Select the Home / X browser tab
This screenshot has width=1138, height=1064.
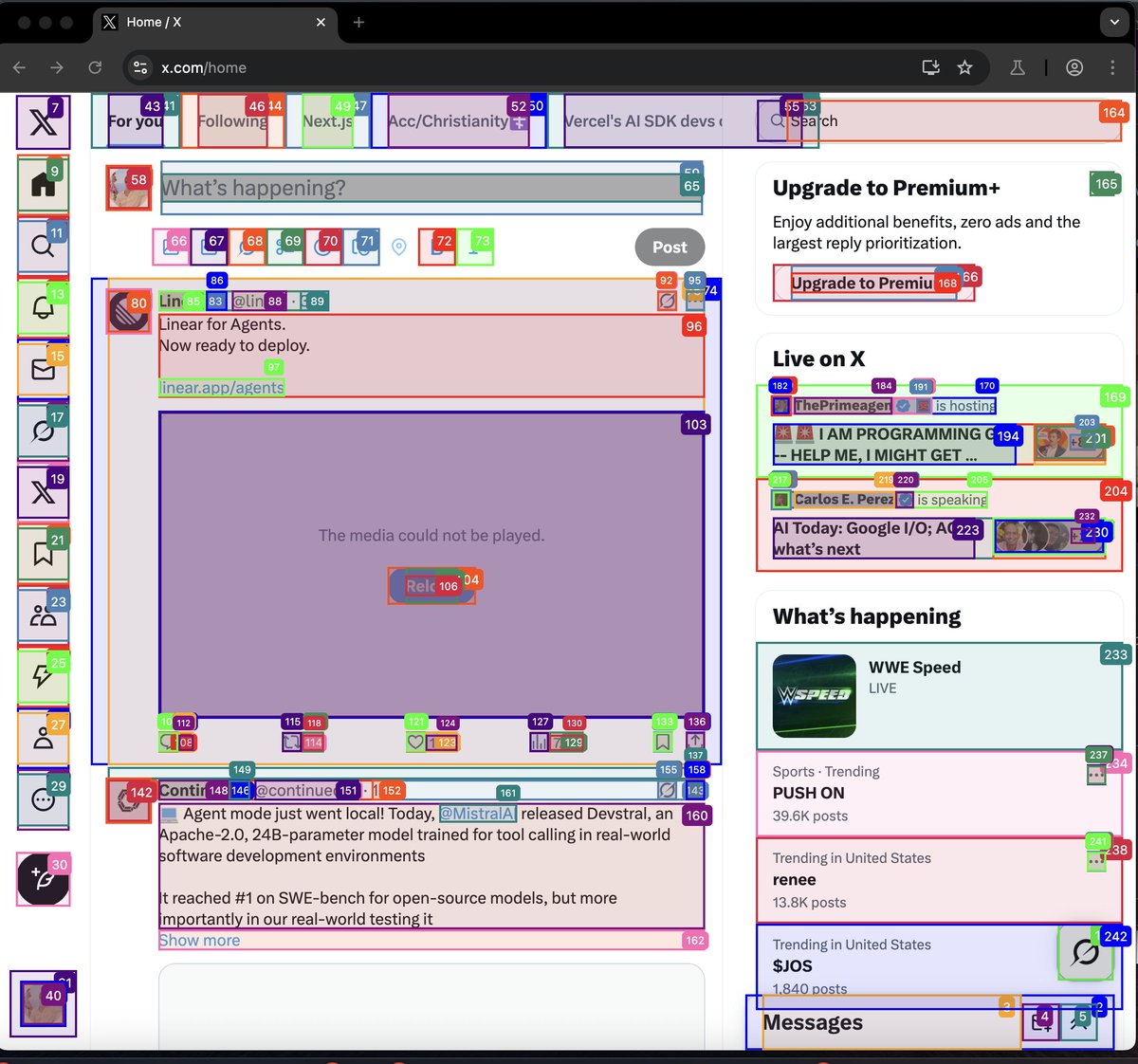[x=216, y=22]
